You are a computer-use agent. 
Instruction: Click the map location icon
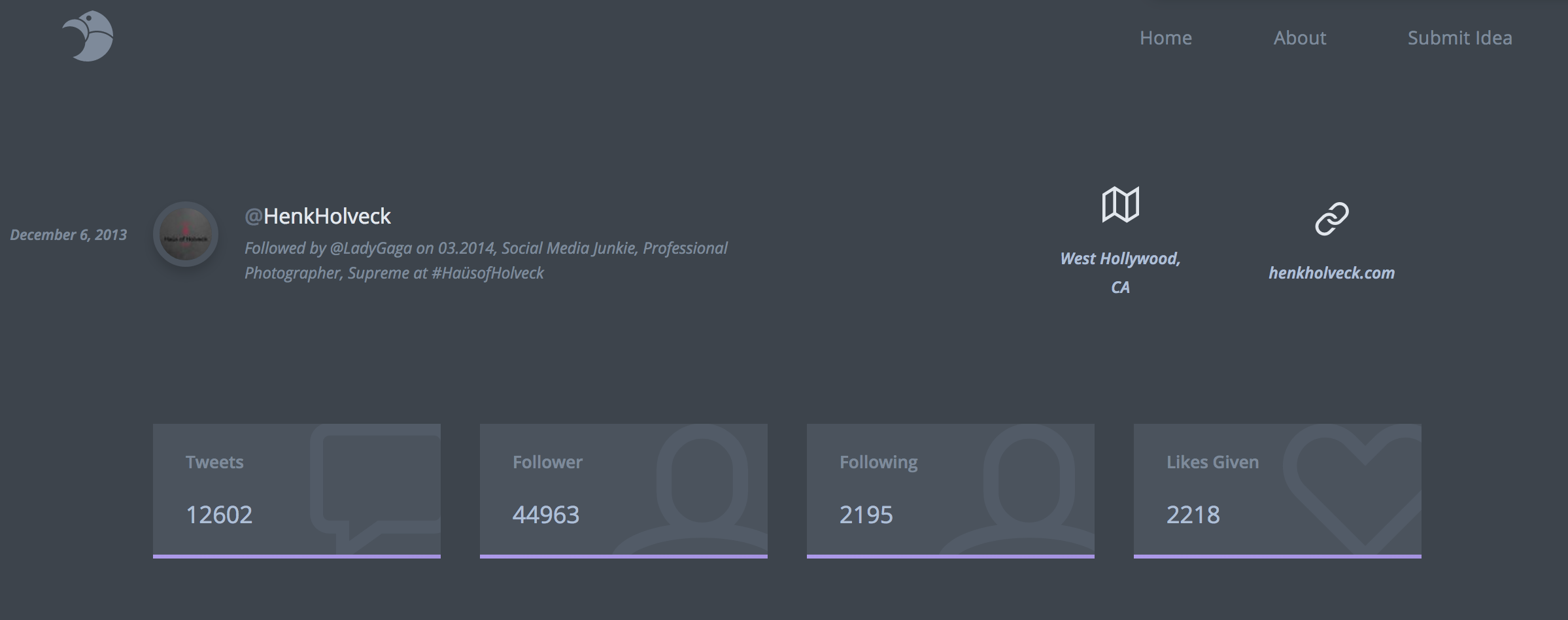pyautogui.click(x=1120, y=205)
